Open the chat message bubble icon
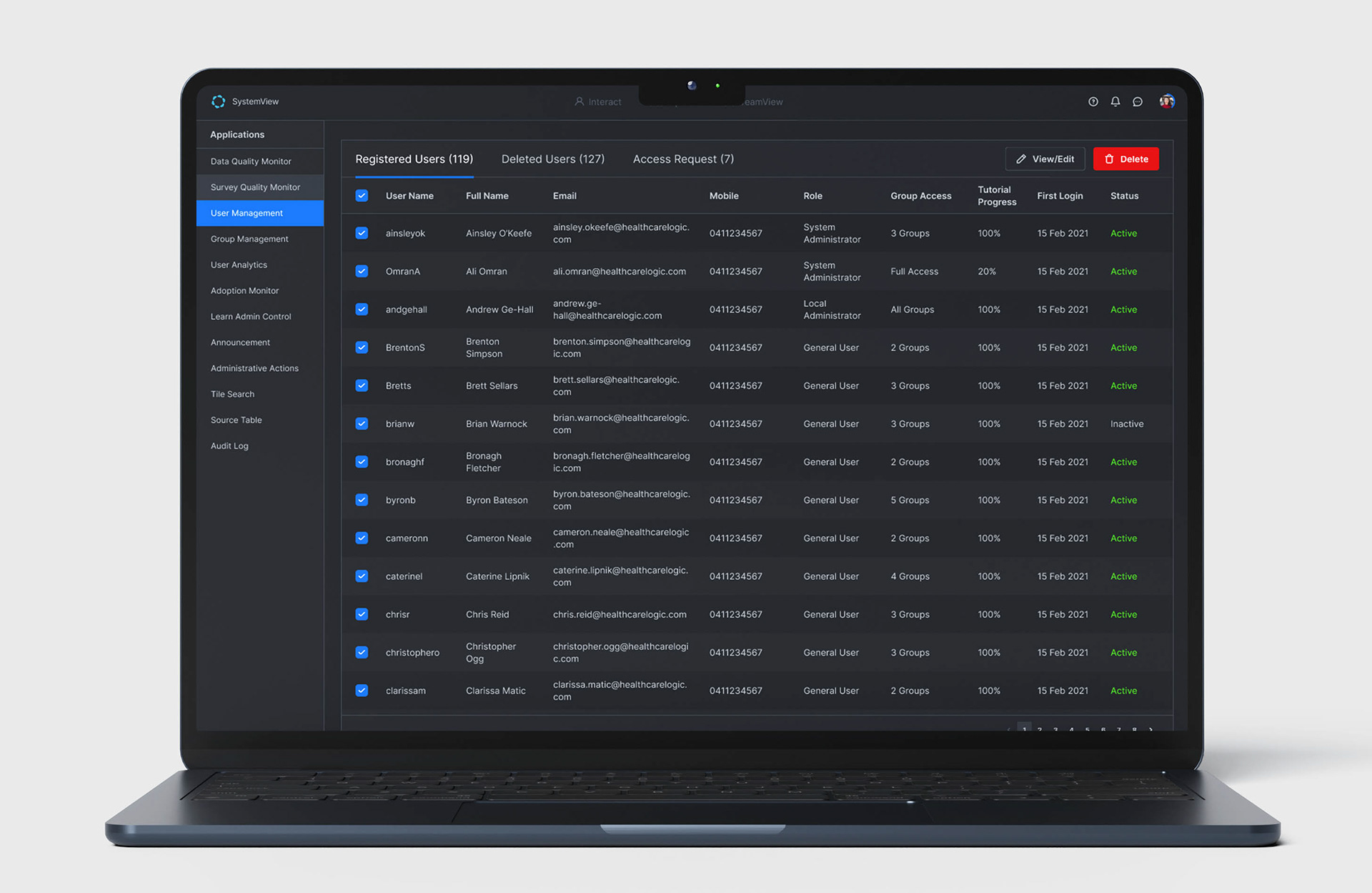 point(1138,102)
